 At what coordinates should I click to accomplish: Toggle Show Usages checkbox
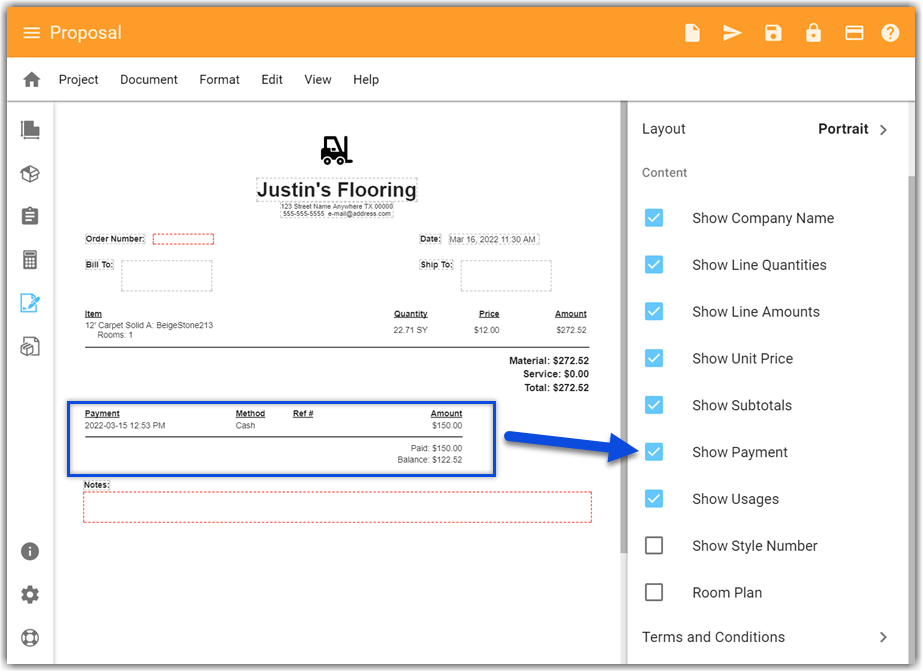point(653,499)
